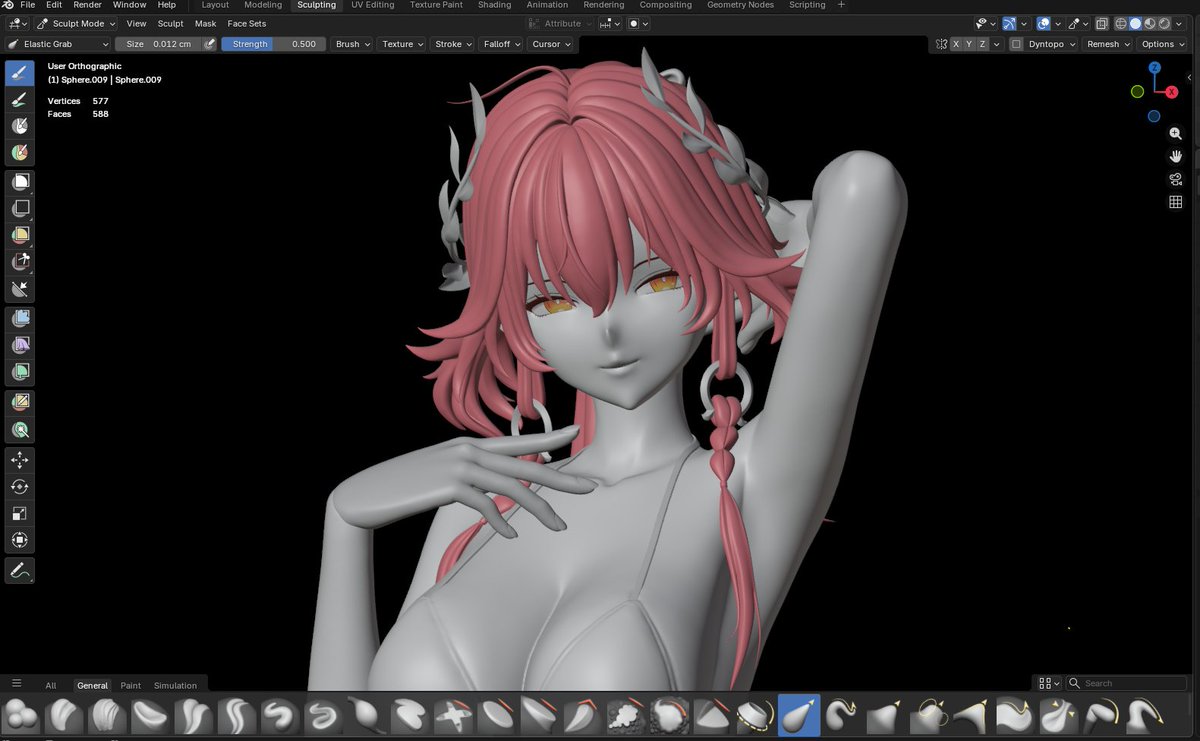Expand the Brush settings dropdown
The image size is (1200, 741).
(352, 44)
